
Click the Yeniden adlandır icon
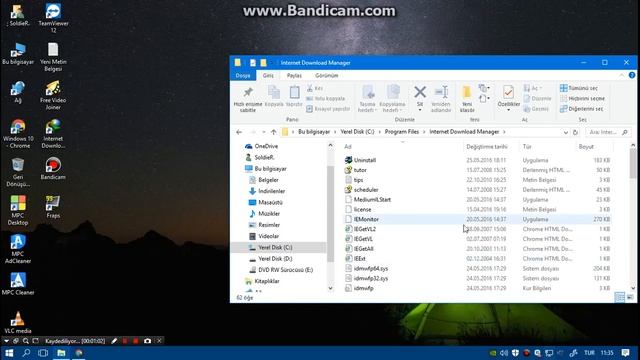pos(441,99)
